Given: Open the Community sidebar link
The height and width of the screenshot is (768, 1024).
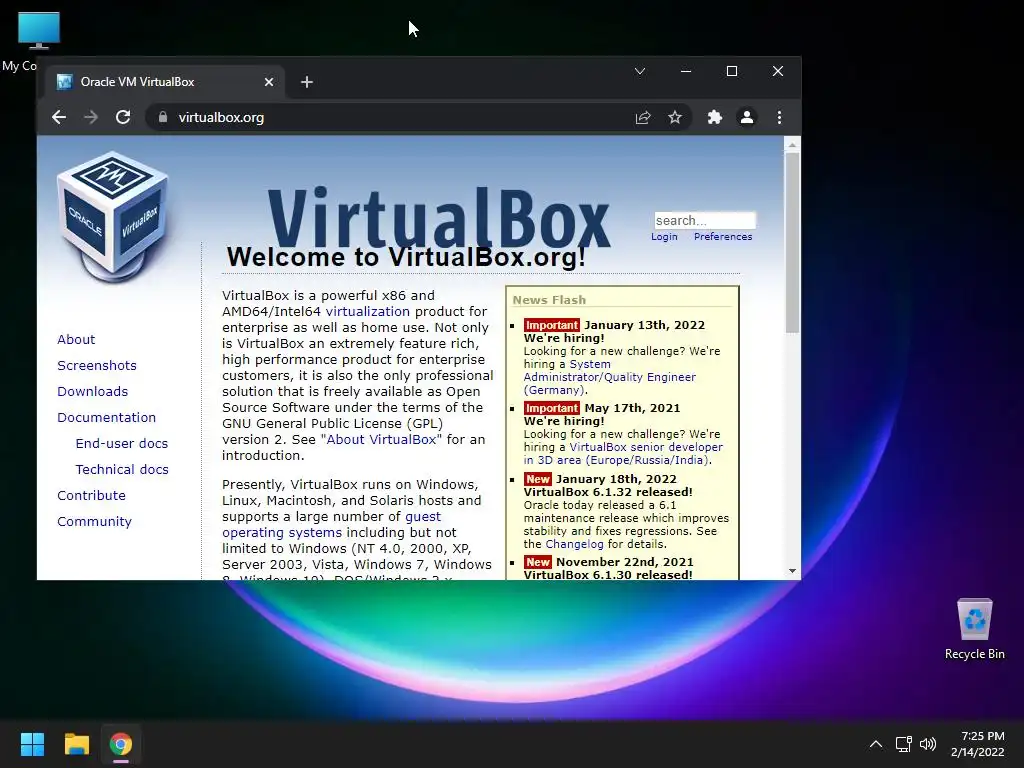Looking at the screenshot, I should (x=94, y=522).
